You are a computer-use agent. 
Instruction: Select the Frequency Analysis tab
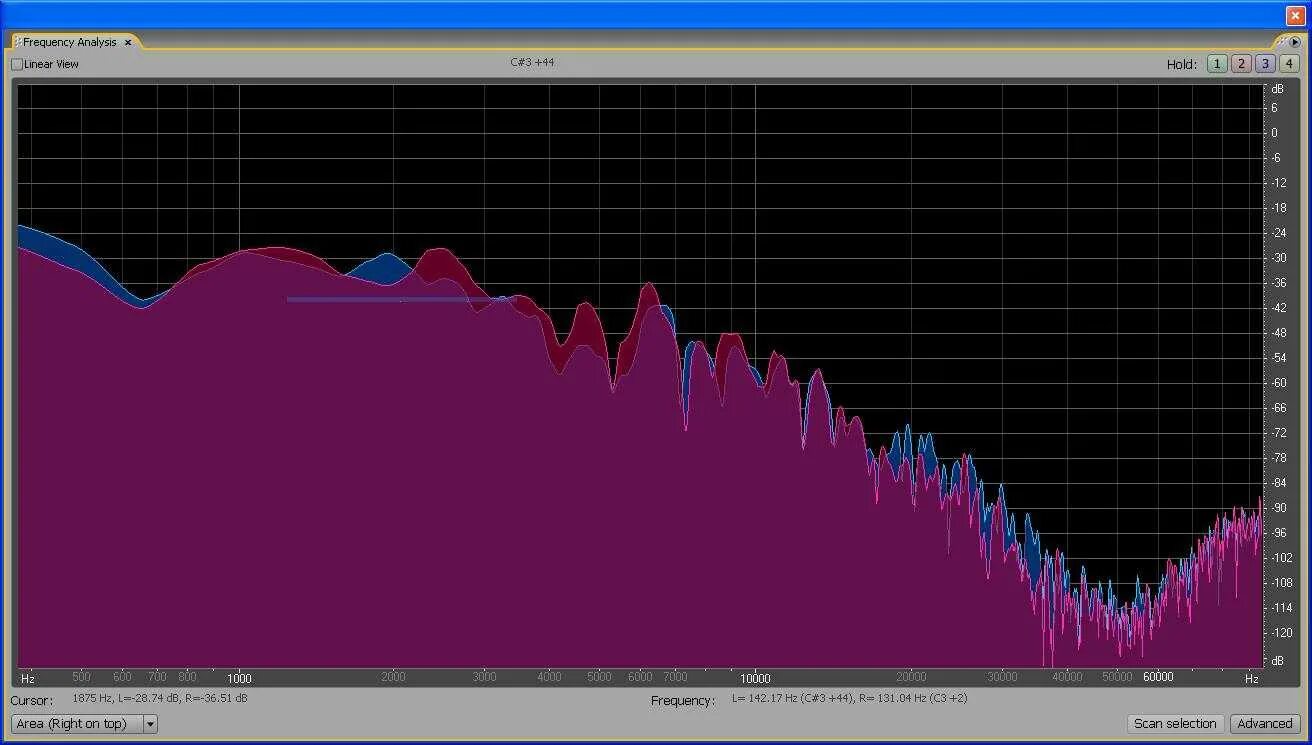pos(70,42)
